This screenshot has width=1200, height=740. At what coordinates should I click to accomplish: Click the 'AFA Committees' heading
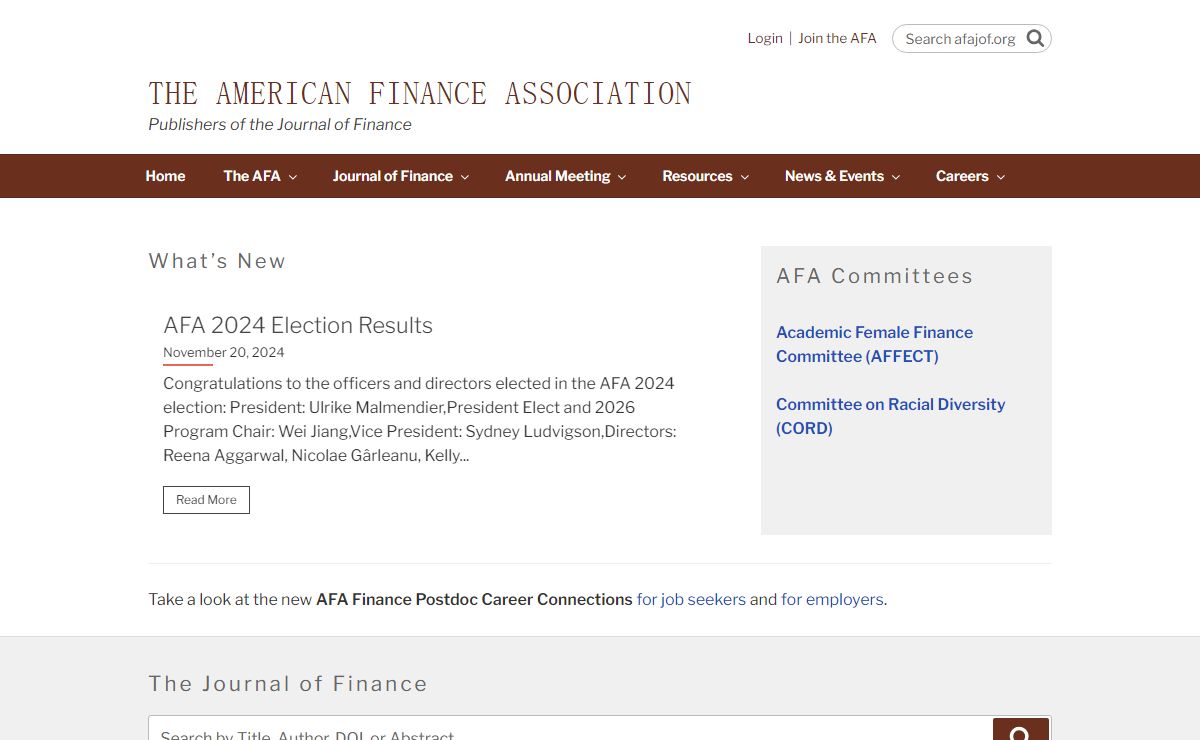tap(874, 276)
